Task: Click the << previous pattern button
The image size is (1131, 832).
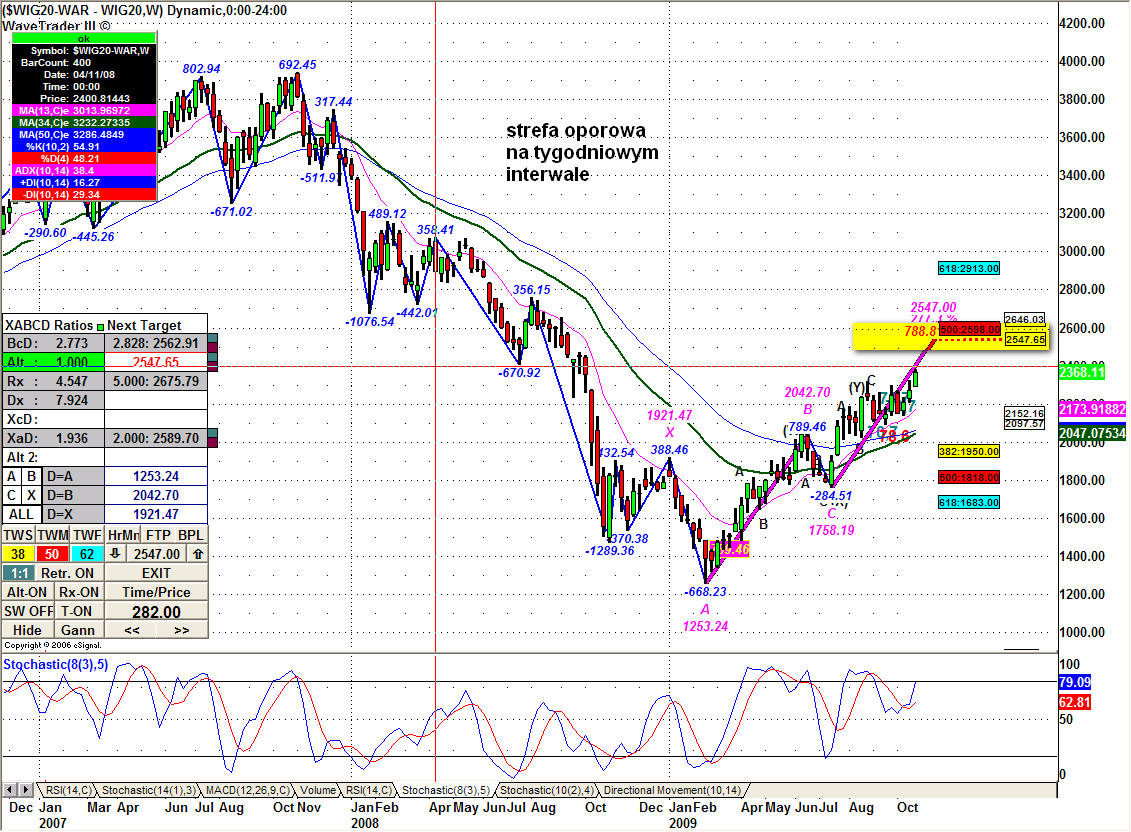Action: click(x=131, y=630)
